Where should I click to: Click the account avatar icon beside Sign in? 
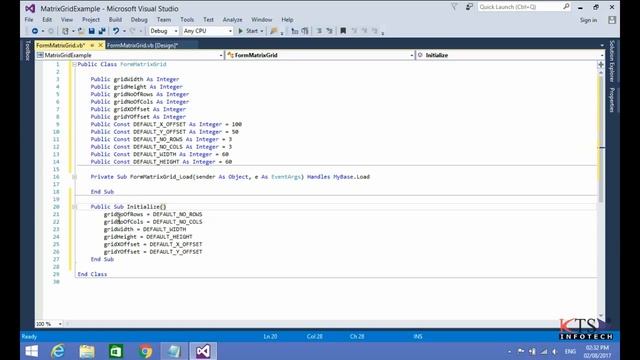pos(611,20)
